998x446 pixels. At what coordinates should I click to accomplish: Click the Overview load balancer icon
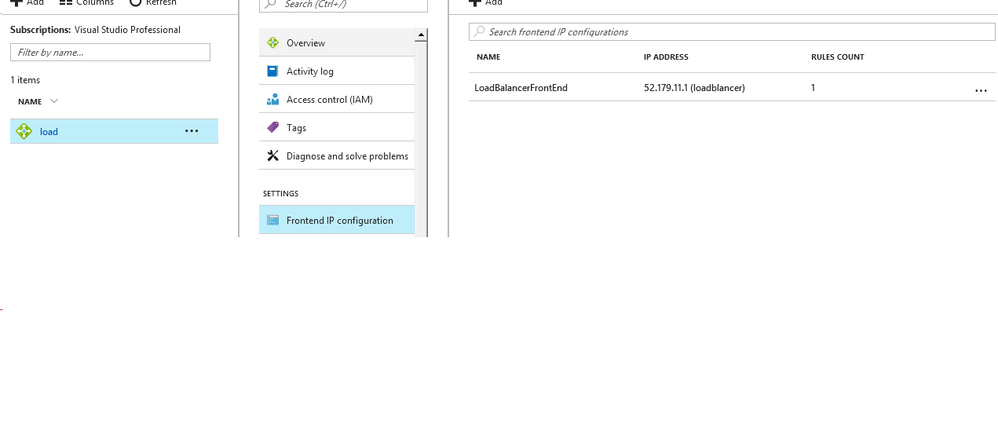pos(273,43)
